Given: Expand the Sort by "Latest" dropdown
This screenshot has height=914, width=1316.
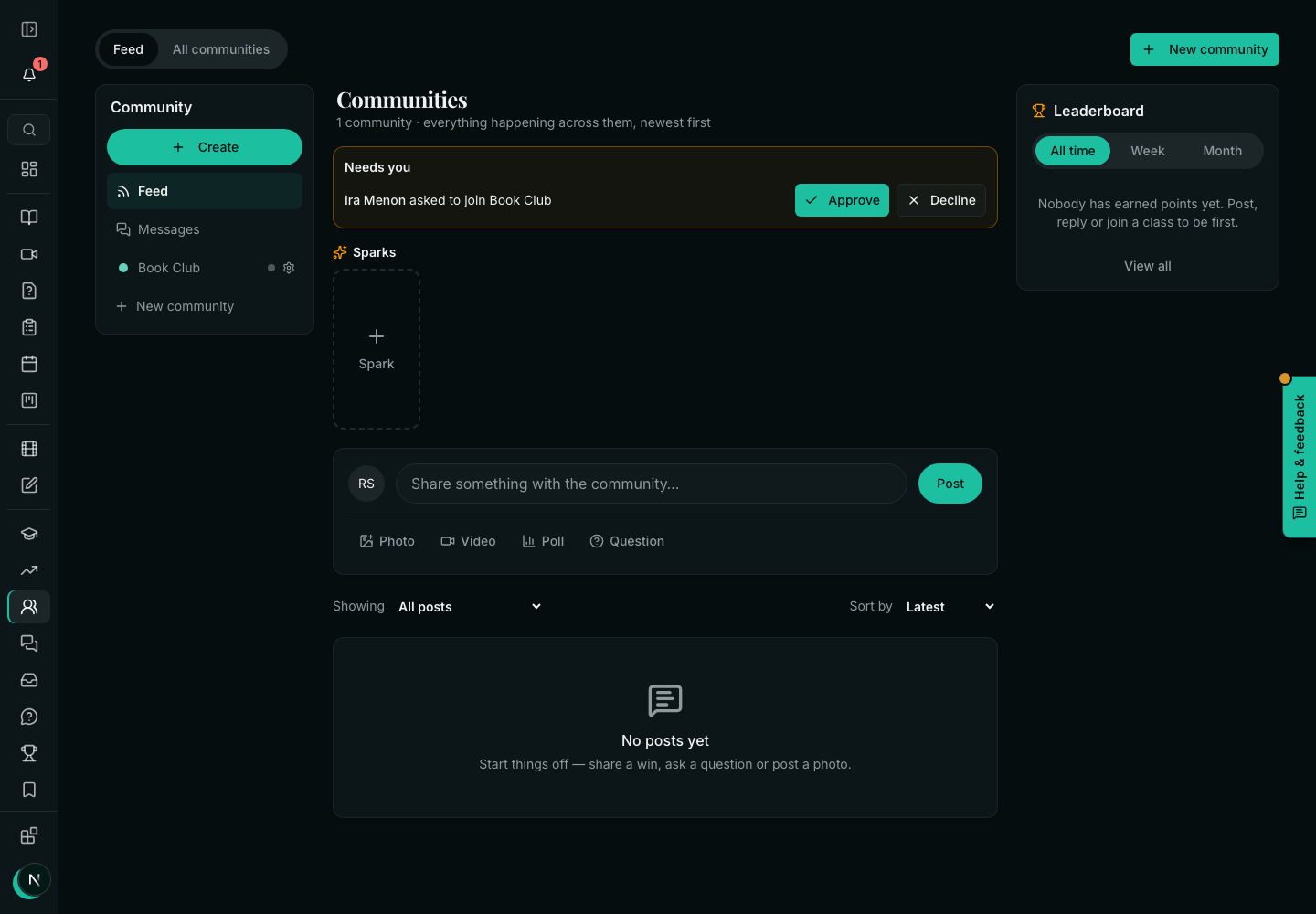Looking at the screenshot, I should pyautogui.click(x=950, y=607).
